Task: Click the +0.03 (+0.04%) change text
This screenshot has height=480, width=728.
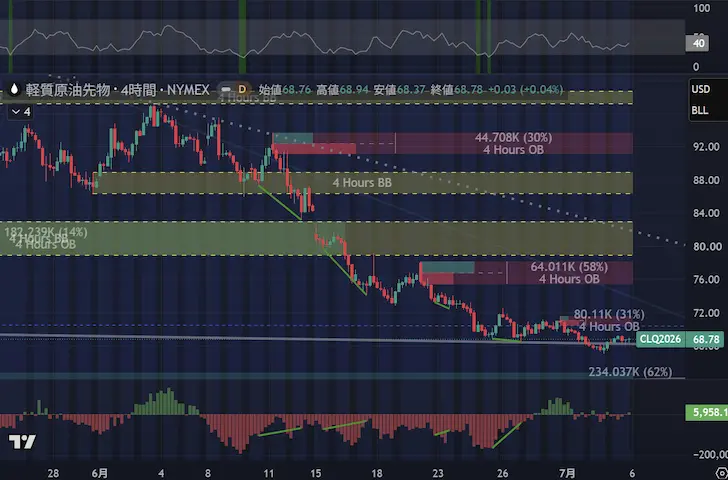Action: [525, 89]
